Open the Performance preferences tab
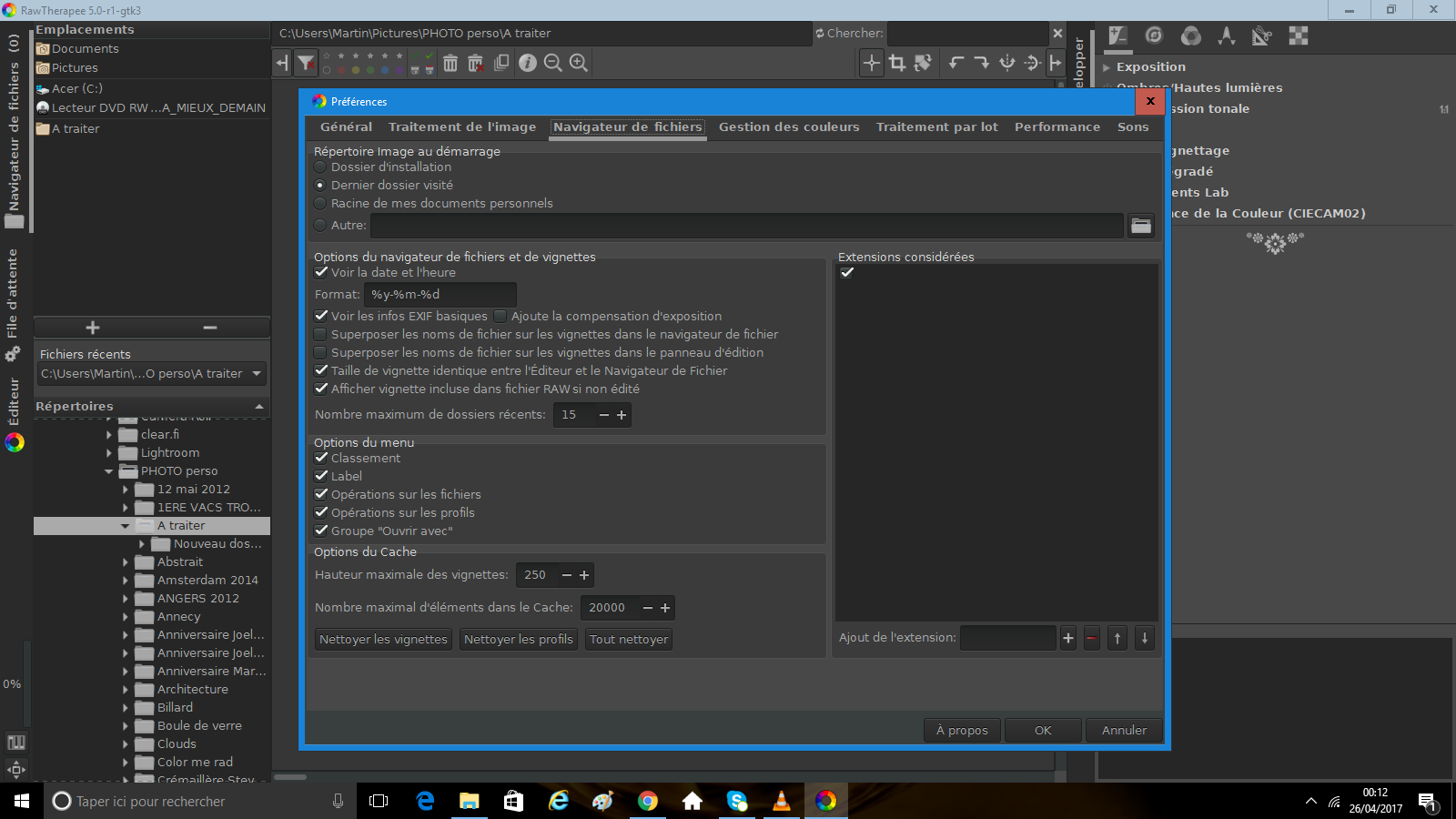1456x819 pixels. (1057, 127)
